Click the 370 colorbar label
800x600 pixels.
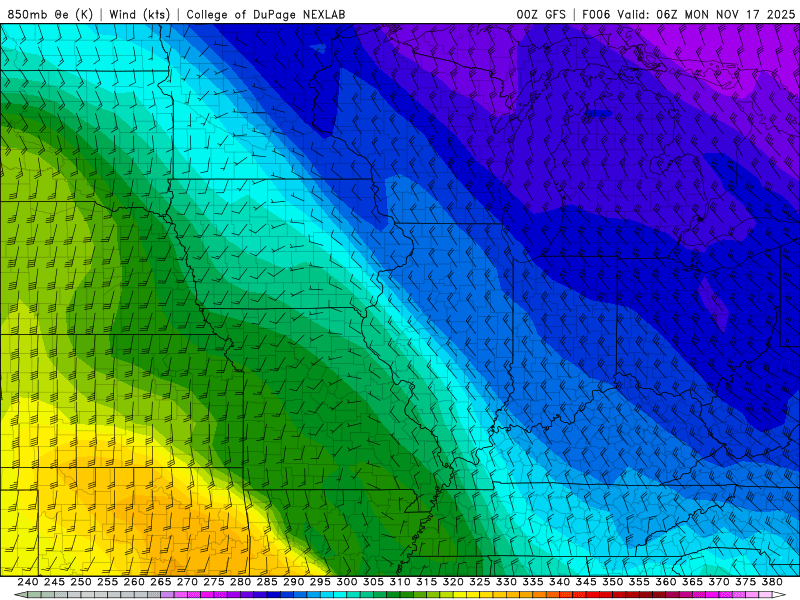[x=719, y=582]
